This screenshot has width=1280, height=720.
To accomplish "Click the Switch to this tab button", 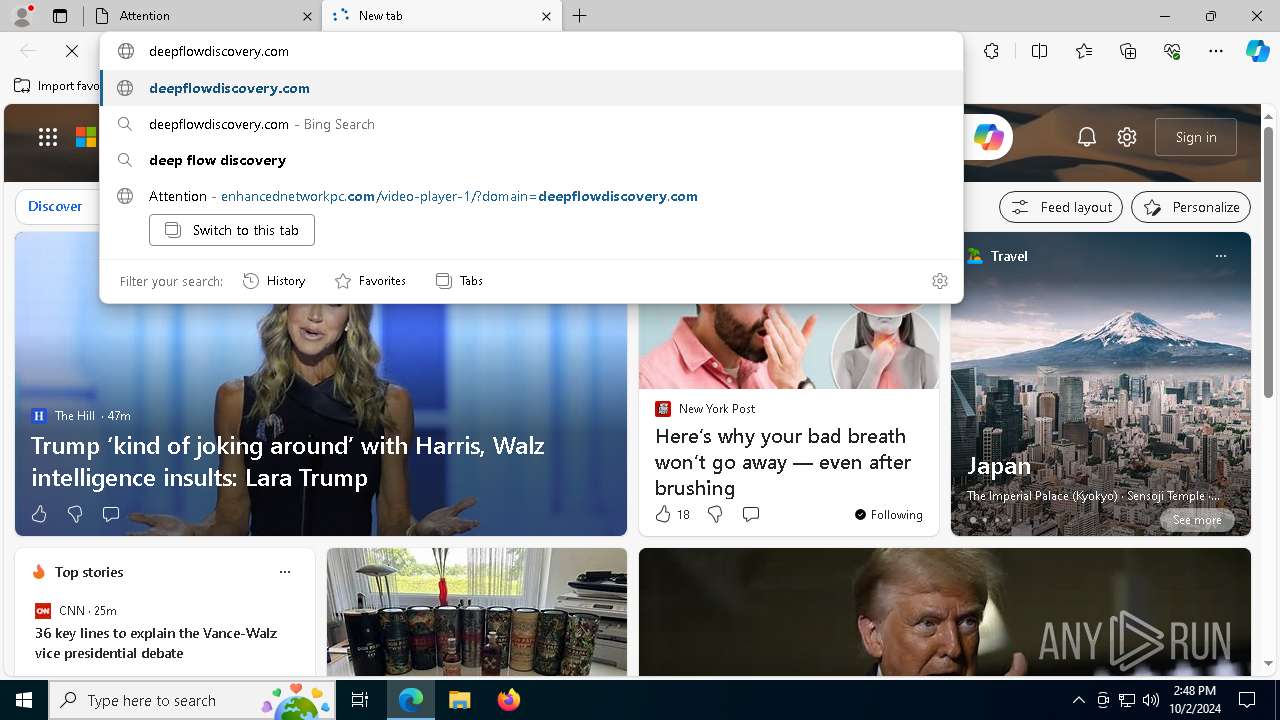I will pos(232,230).
